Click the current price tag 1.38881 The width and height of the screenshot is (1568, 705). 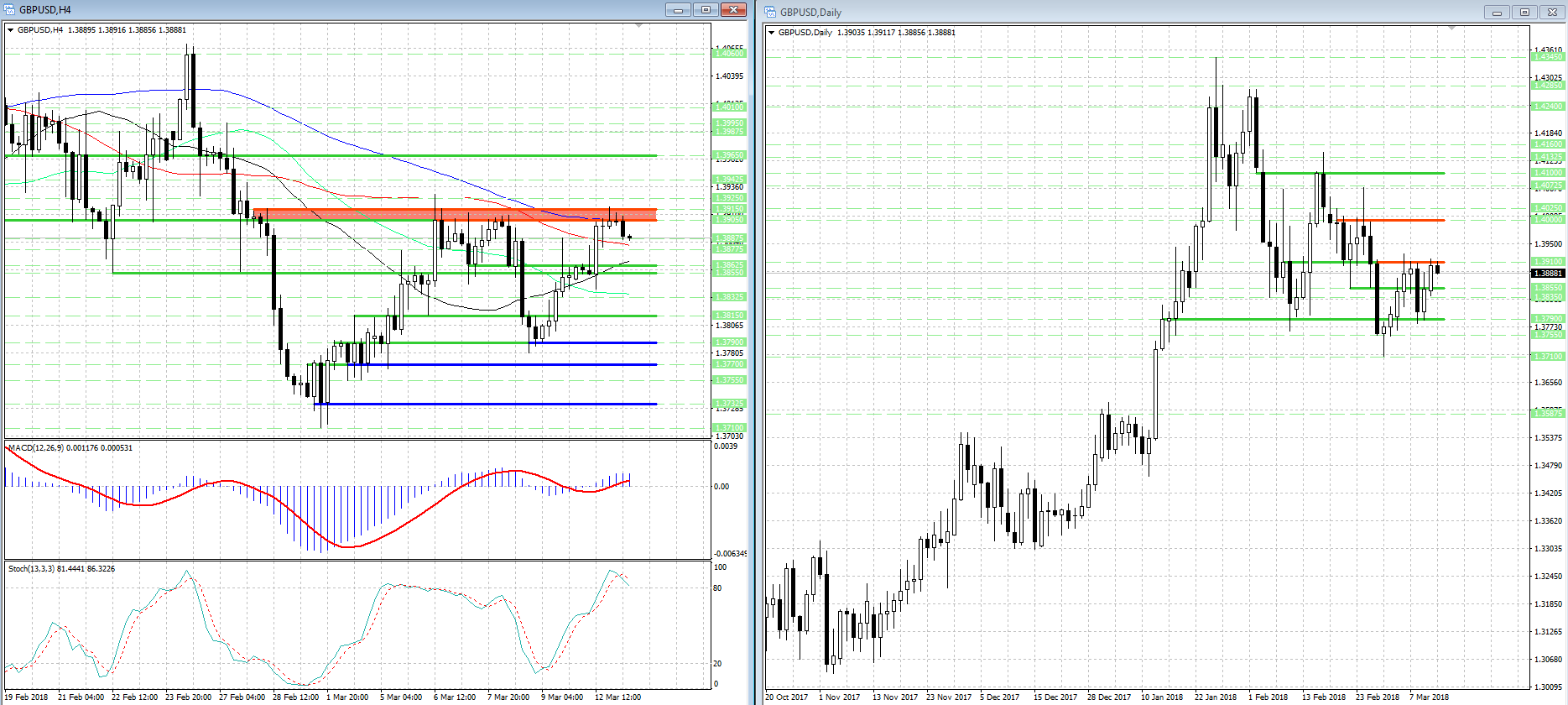pos(1548,273)
